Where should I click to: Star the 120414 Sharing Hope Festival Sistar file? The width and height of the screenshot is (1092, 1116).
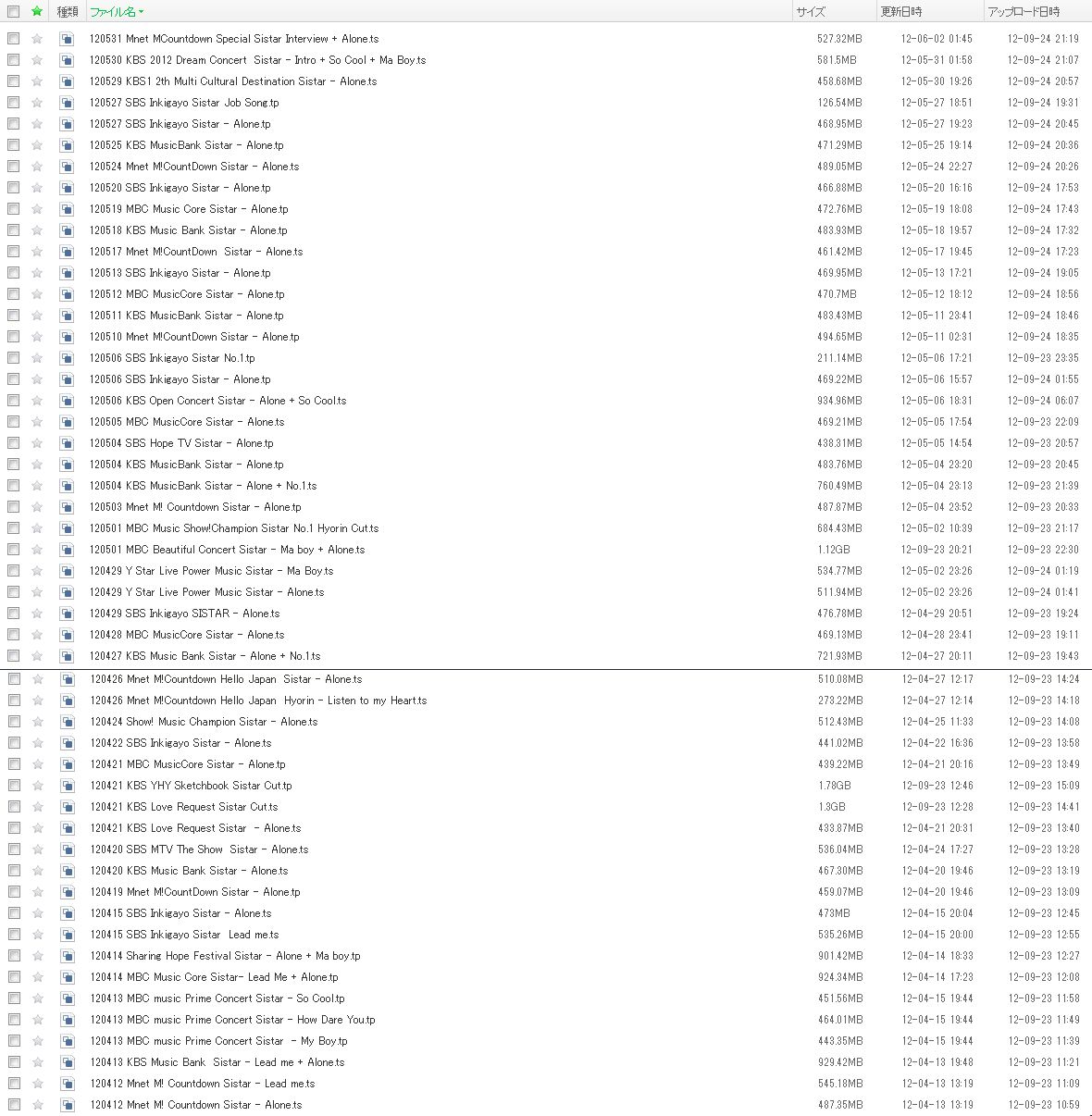(37, 956)
